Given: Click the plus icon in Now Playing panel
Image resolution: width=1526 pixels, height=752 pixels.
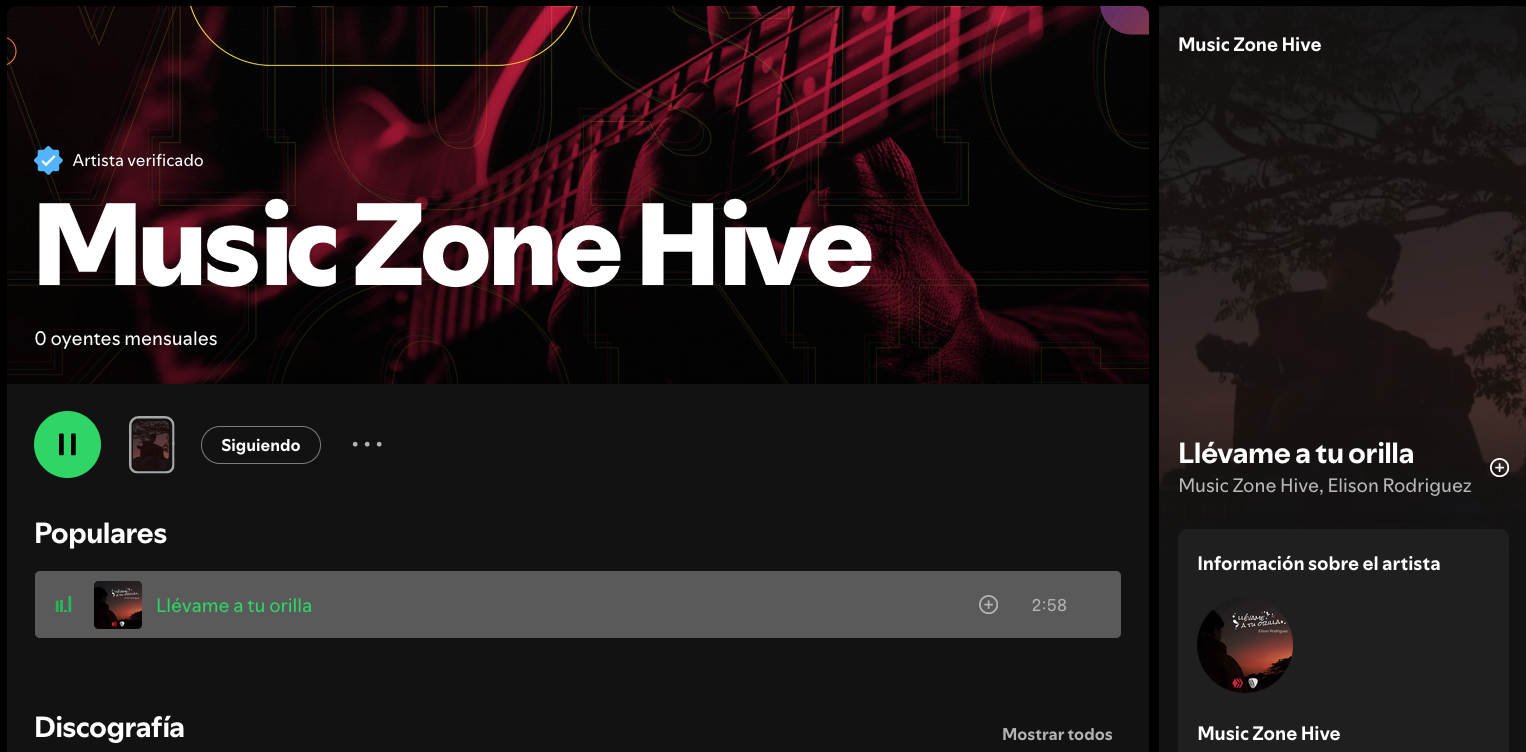Looking at the screenshot, I should (x=1499, y=467).
